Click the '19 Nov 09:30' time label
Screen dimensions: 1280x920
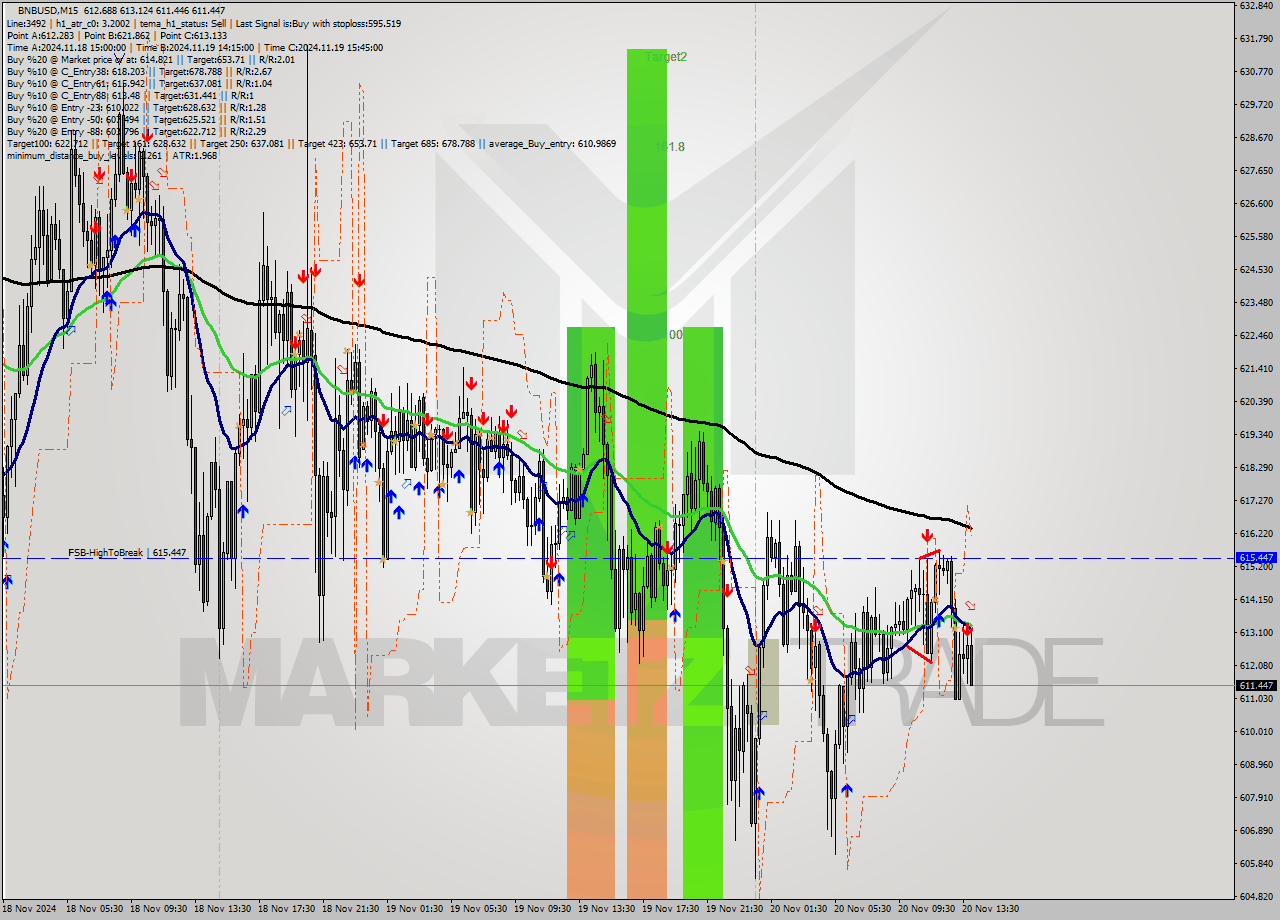[x=542, y=909]
